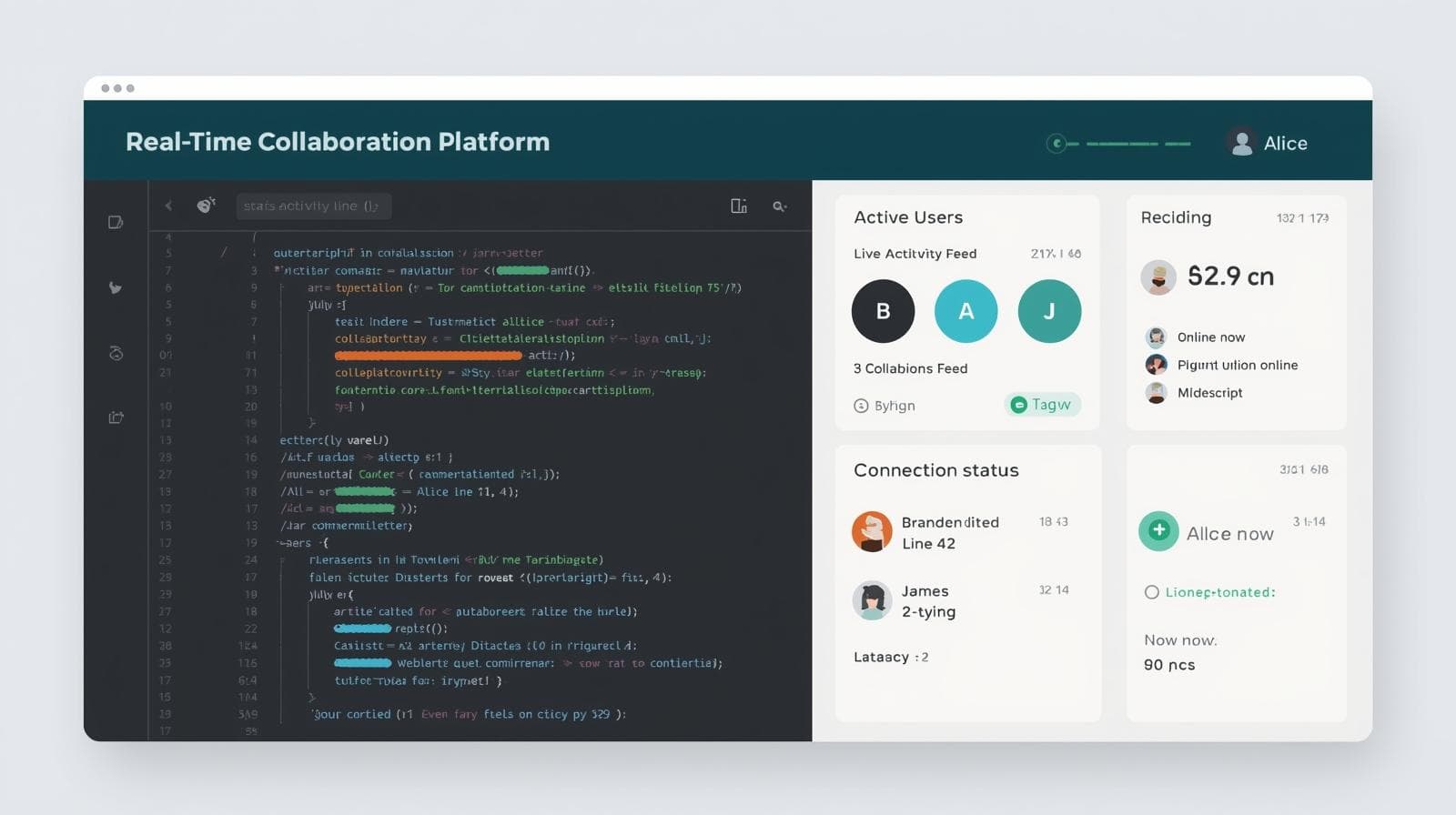This screenshot has height=815, width=1456.
Task: Click the 'Pigurıt uilion online' avatar
Action: (x=1156, y=365)
